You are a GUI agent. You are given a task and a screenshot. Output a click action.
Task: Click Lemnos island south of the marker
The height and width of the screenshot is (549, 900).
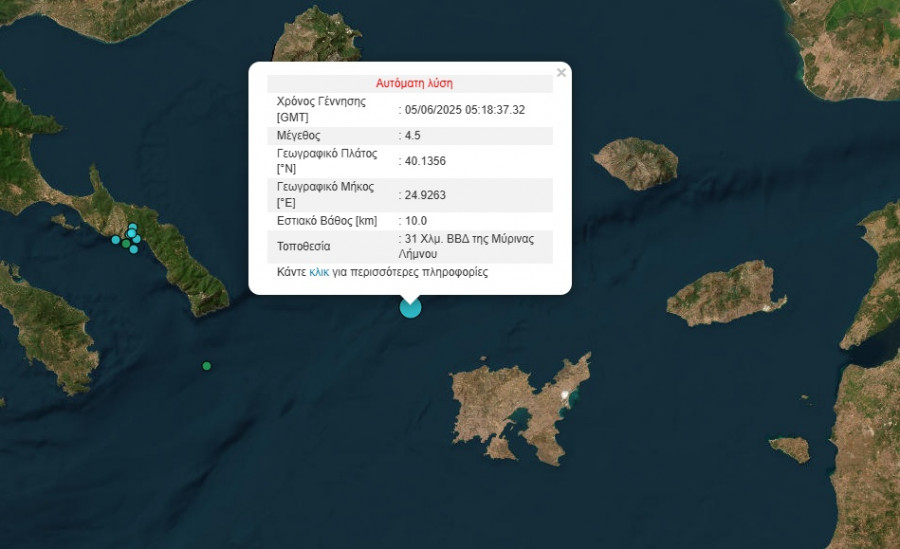tap(520, 410)
